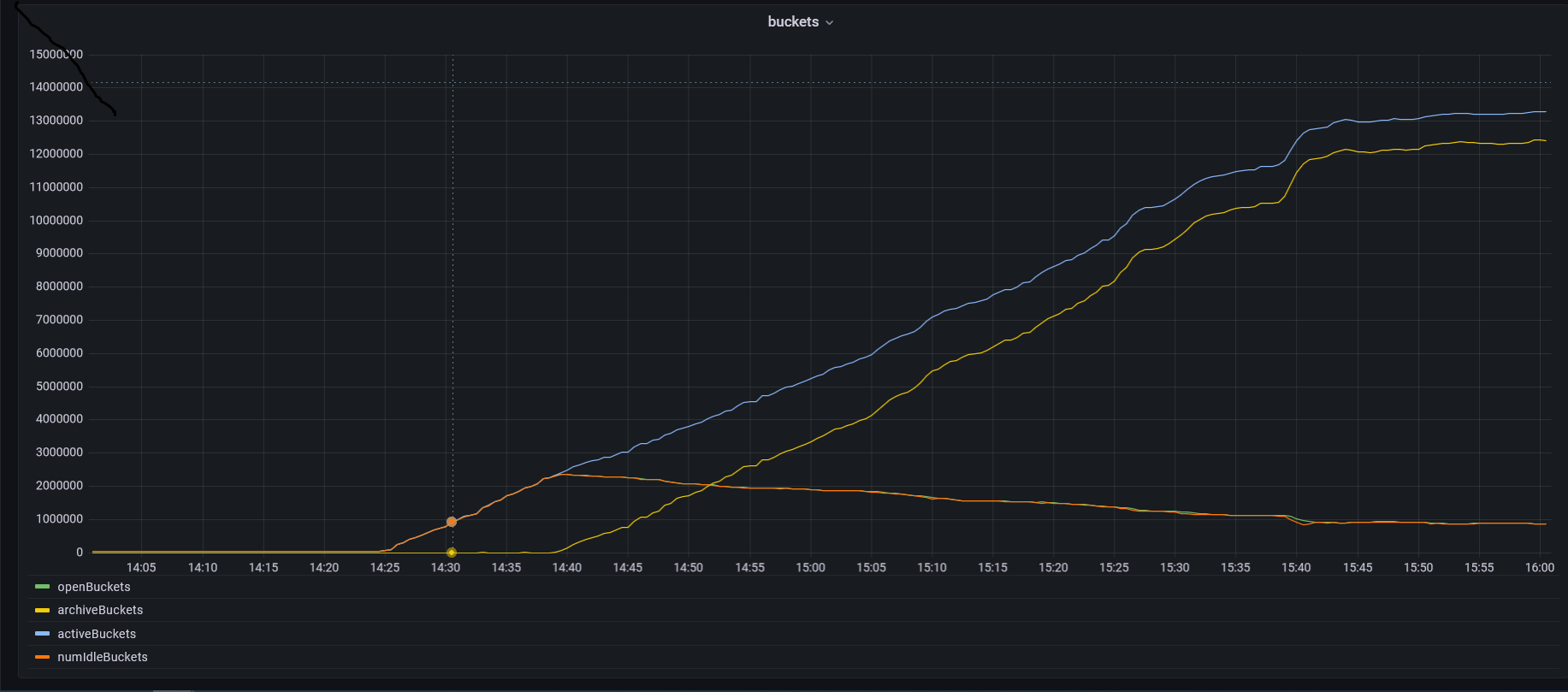
Task: Toggle the numIdleBuckets series in legend
Action: tap(103, 657)
